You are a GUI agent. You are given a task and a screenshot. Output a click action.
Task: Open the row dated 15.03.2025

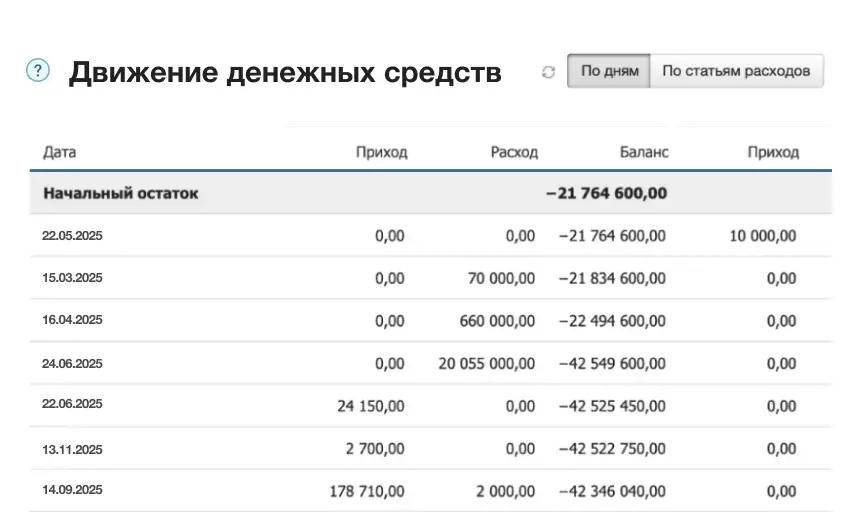[x=431, y=278]
